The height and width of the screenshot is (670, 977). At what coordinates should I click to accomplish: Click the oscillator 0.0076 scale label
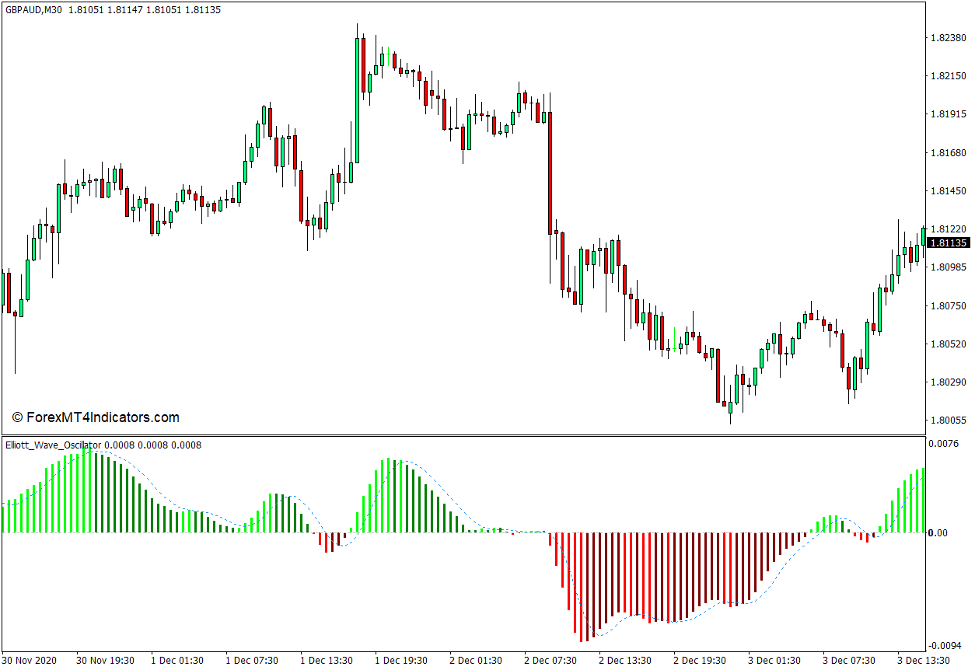(x=945, y=443)
